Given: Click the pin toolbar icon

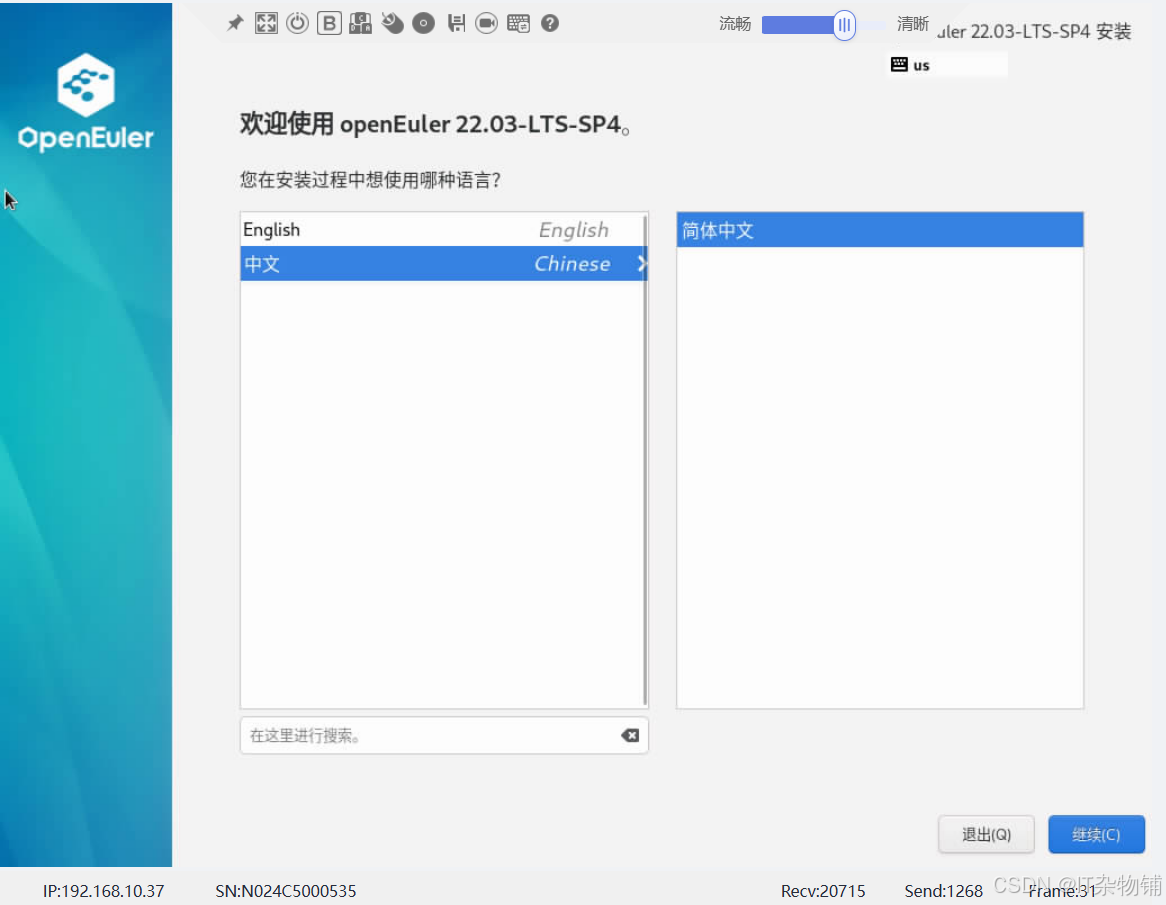Looking at the screenshot, I should click(235, 23).
